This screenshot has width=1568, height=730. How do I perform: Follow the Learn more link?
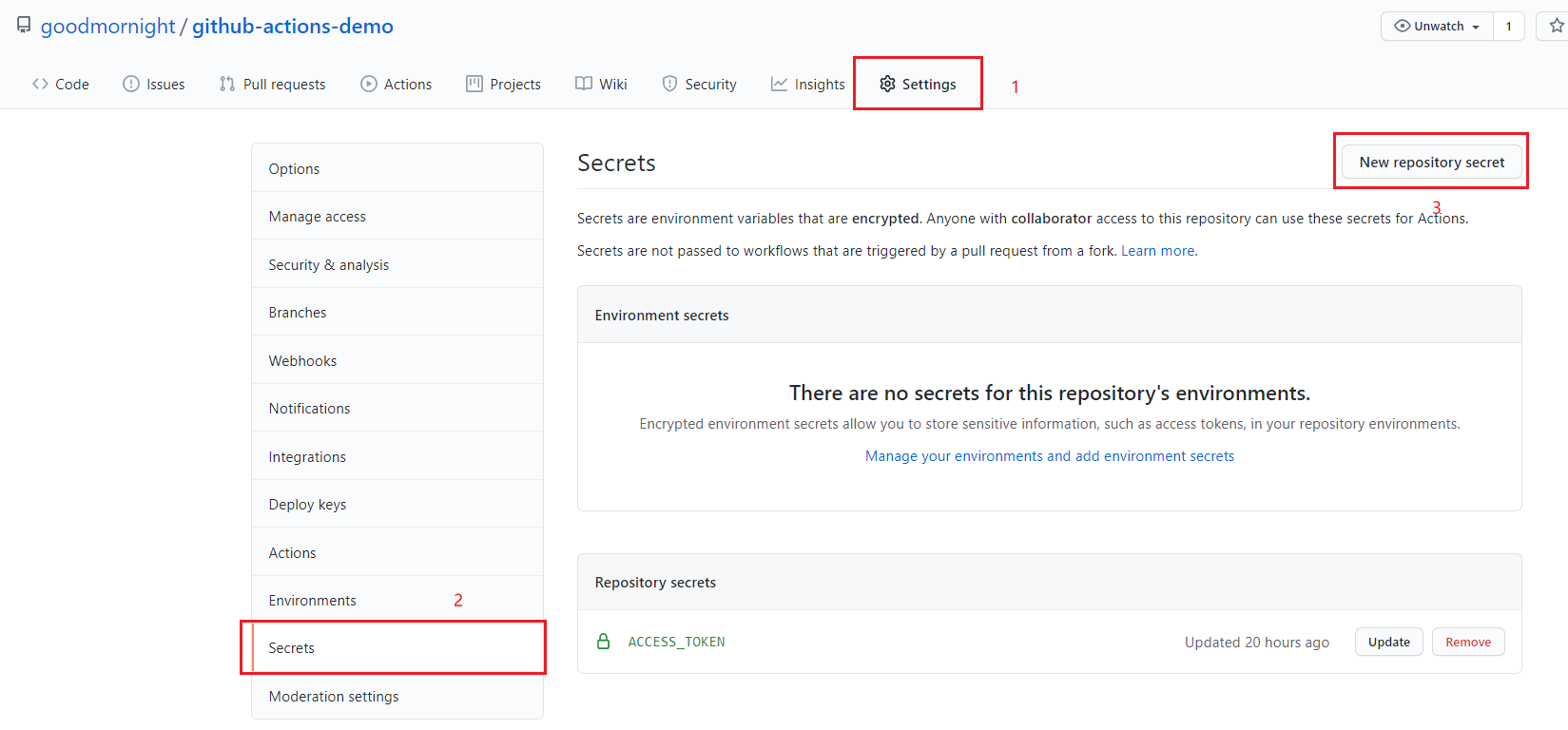[x=1159, y=251]
